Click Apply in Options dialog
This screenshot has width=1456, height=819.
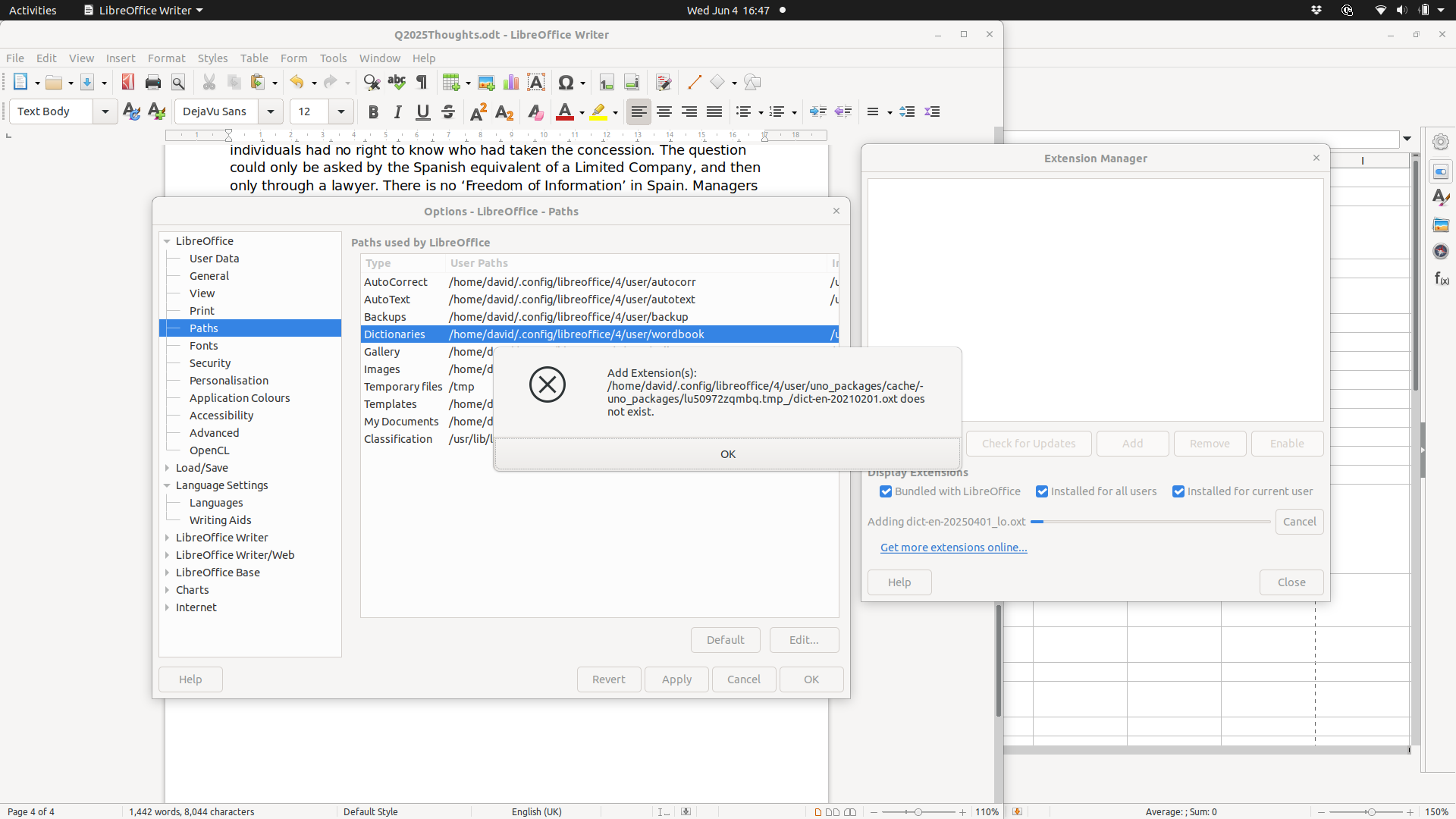(x=676, y=679)
